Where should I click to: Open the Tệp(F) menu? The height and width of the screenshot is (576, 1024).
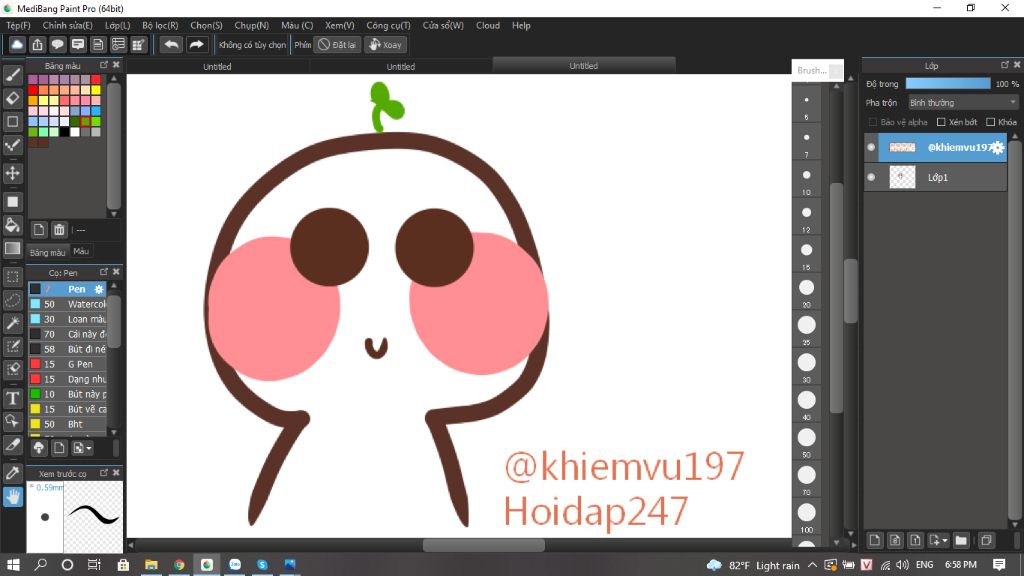[x=18, y=25]
